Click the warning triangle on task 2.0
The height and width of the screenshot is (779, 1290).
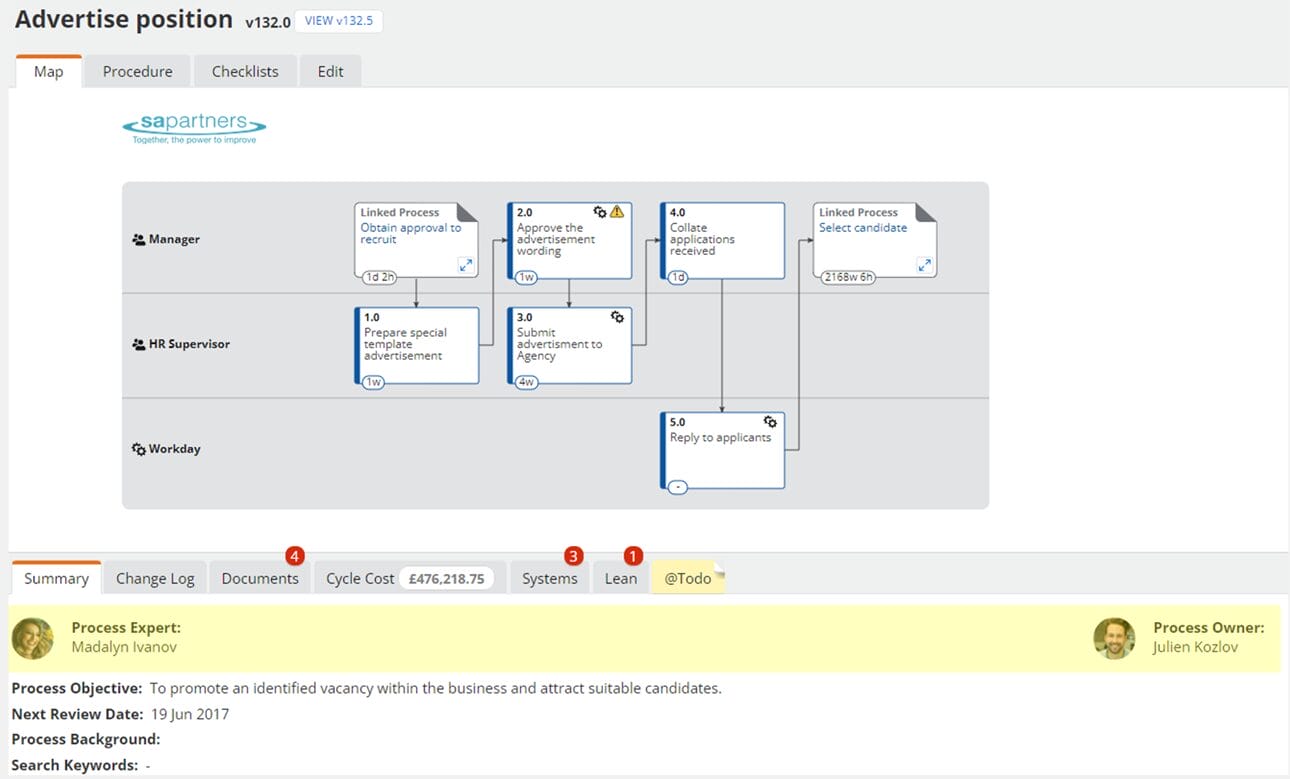(618, 211)
